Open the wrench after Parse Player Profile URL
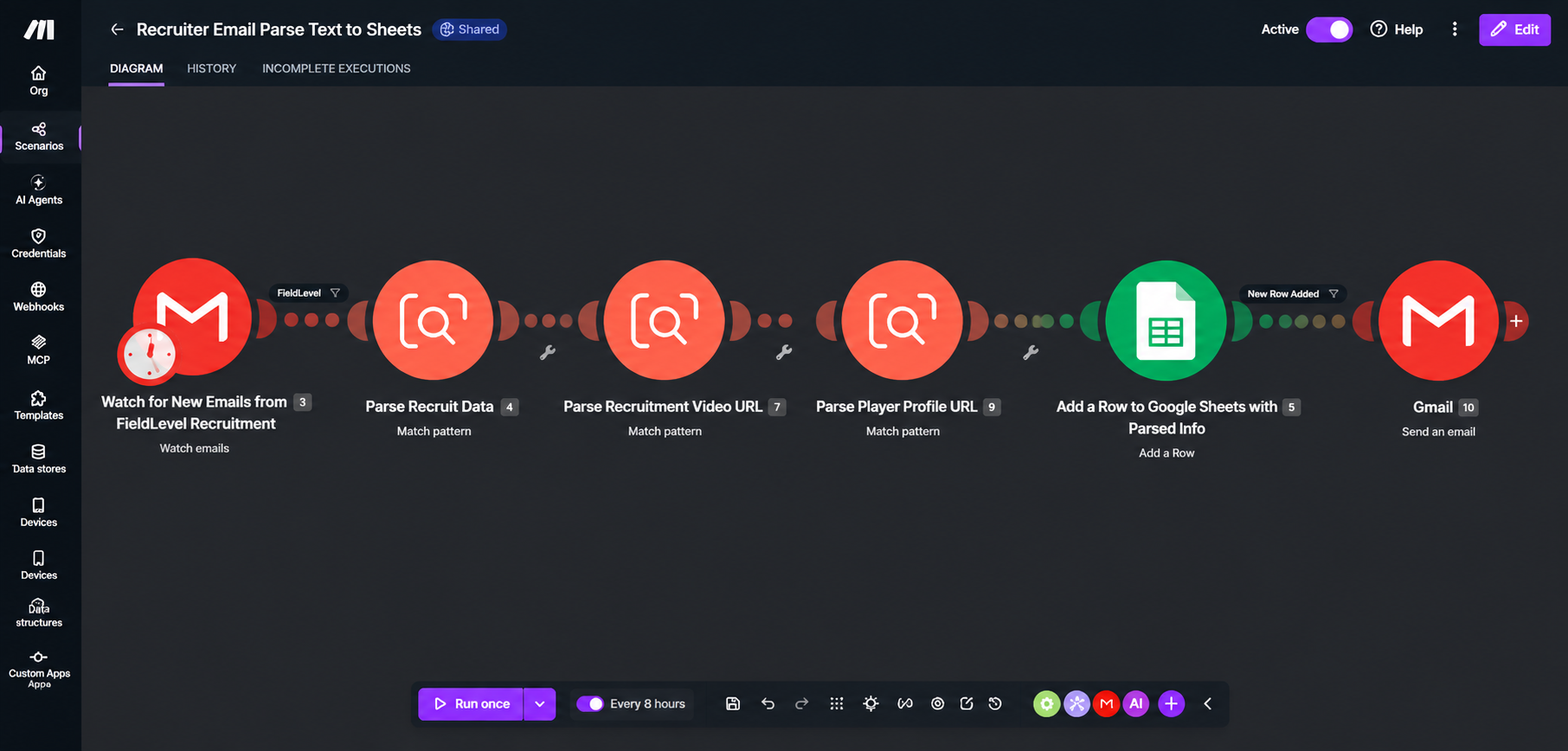The image size is (1568, 751). coord(1031,352)
